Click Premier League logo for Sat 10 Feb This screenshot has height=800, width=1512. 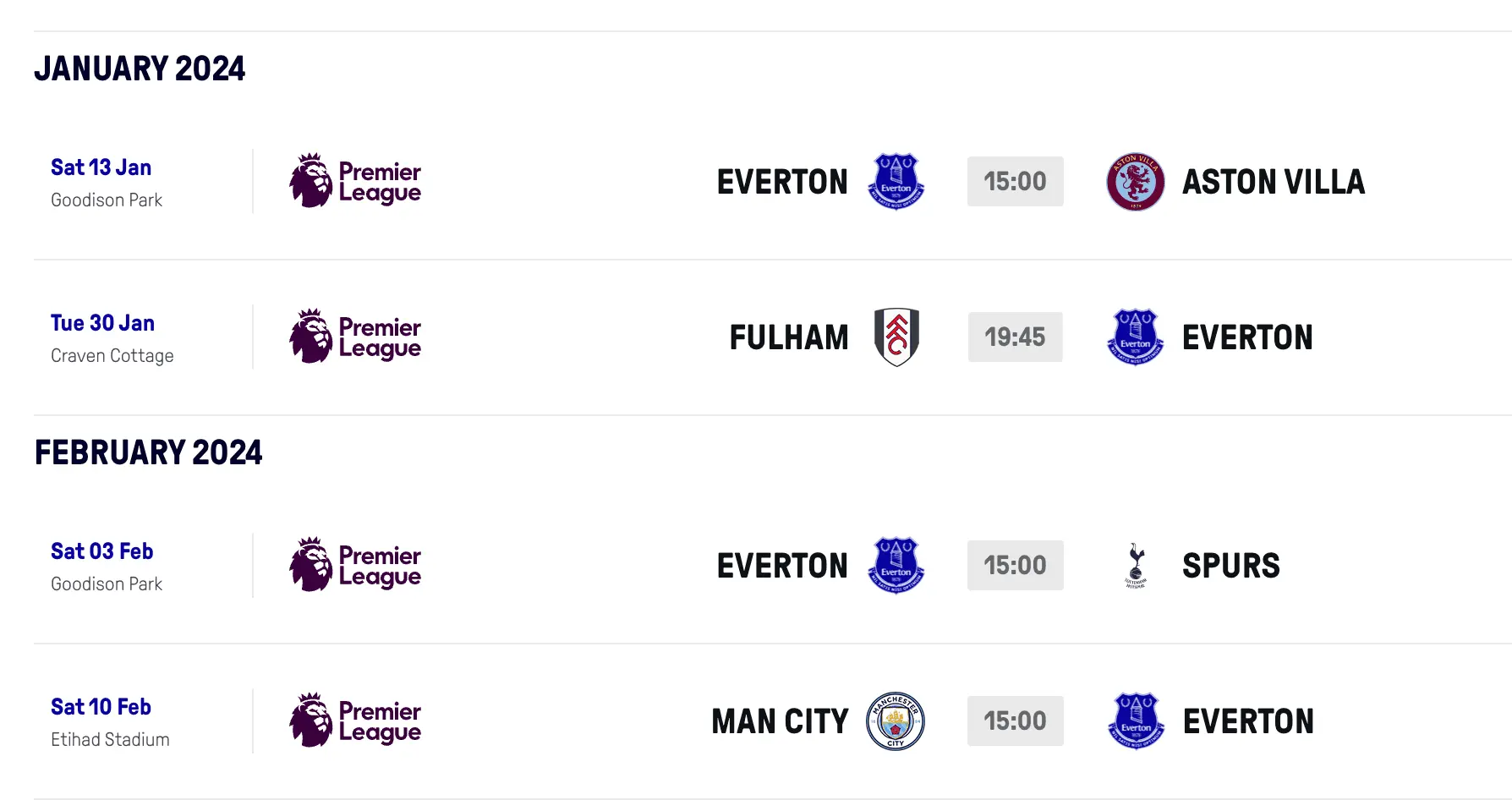click(x=355, y=721)
